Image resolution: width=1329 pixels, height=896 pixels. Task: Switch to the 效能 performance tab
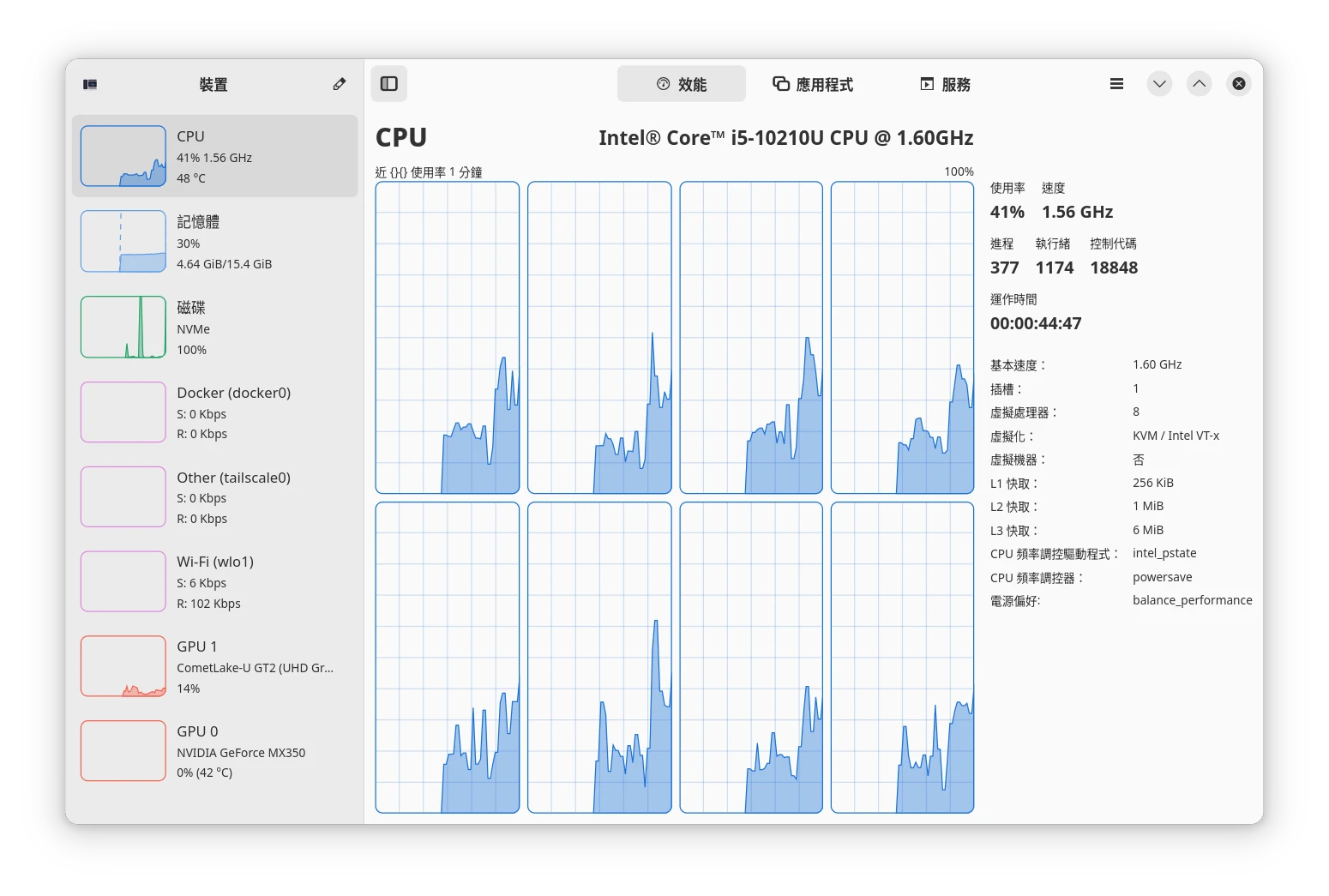click(682, 84)
